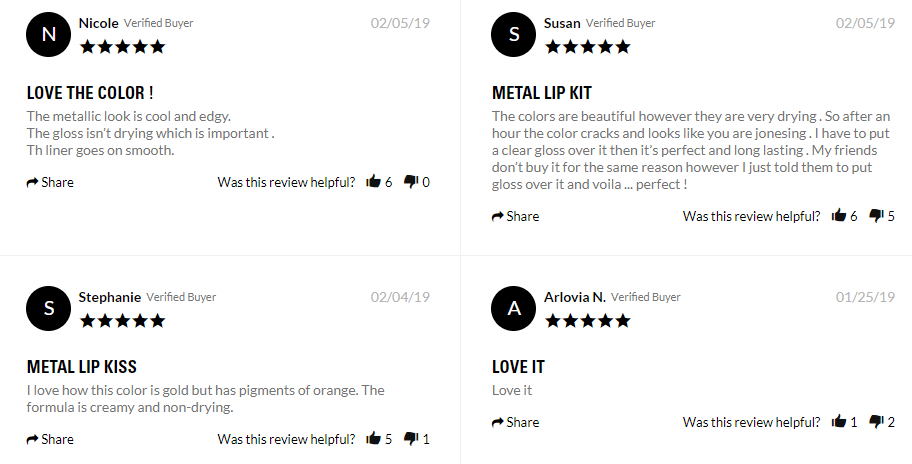Share Nicole's Love the Color review
The width and height of the screenshot is (912, 464).
click(50, 182)
